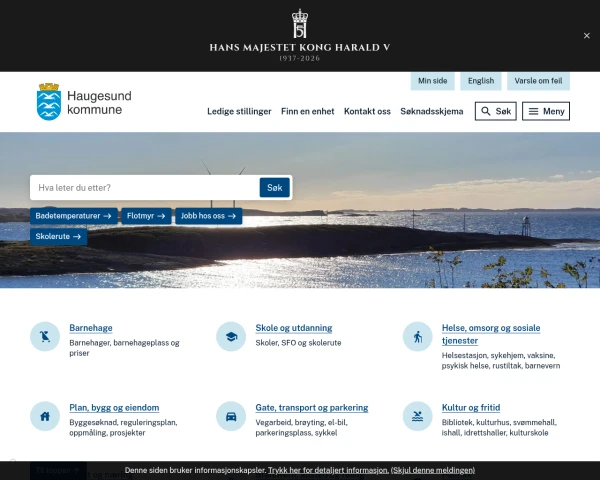Focus the 'Hva leter du etter?' search field
Screen dimensions: 600x480
tap(145, 188)
